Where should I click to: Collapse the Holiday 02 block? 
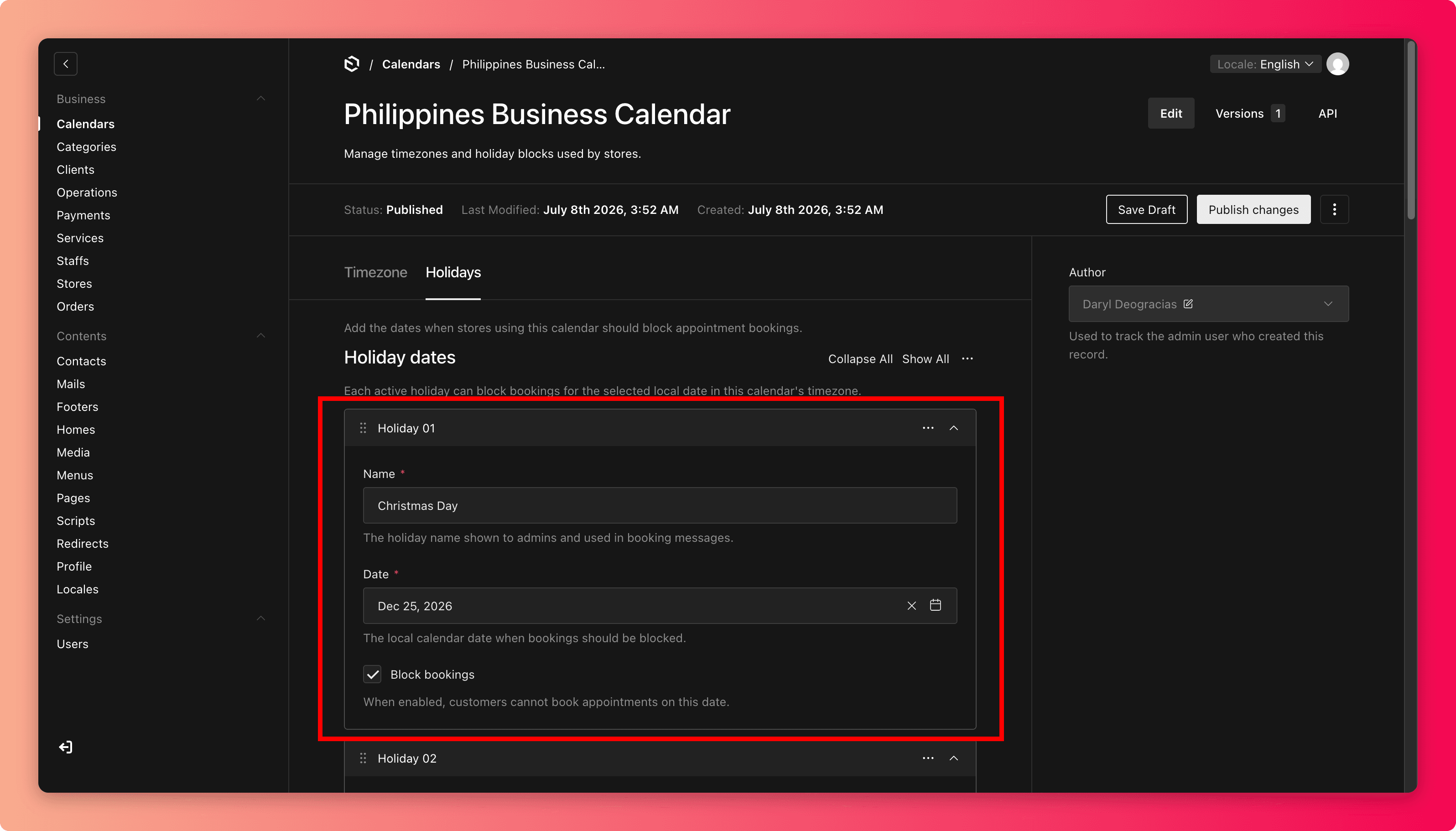coord(954,758)
